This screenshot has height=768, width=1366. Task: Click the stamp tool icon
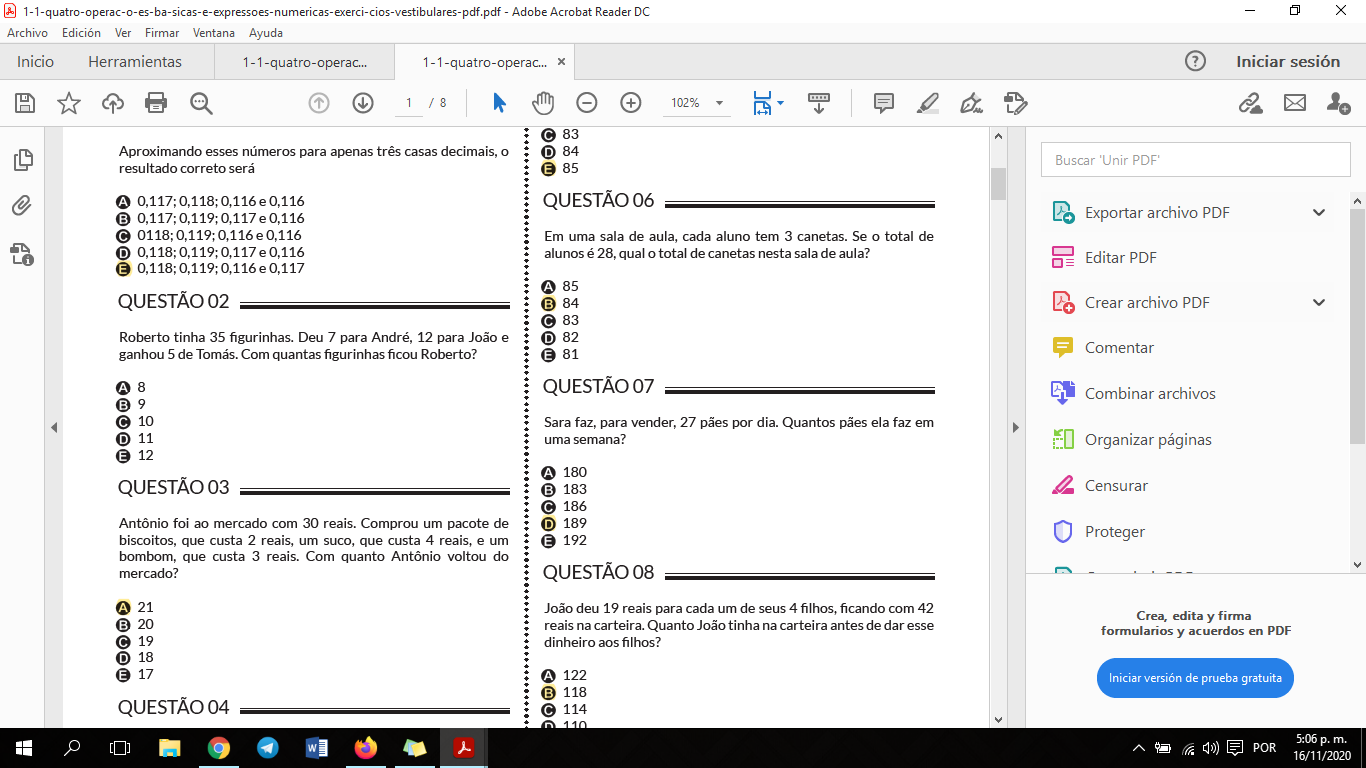1015,103
